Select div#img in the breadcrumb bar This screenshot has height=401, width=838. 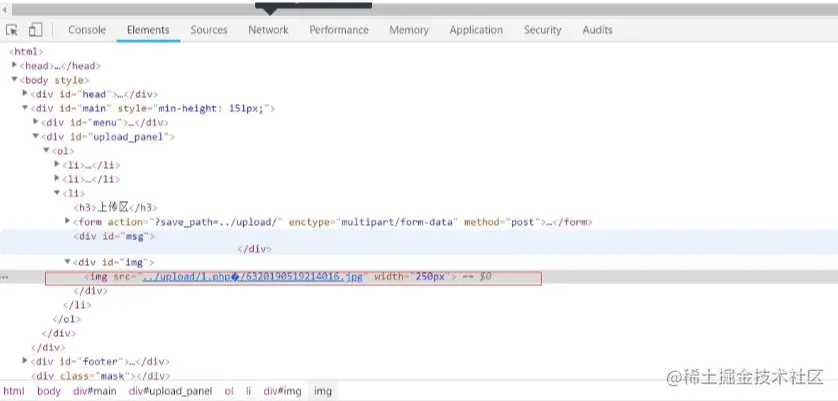pyautogui.click(x=282, y=391)
